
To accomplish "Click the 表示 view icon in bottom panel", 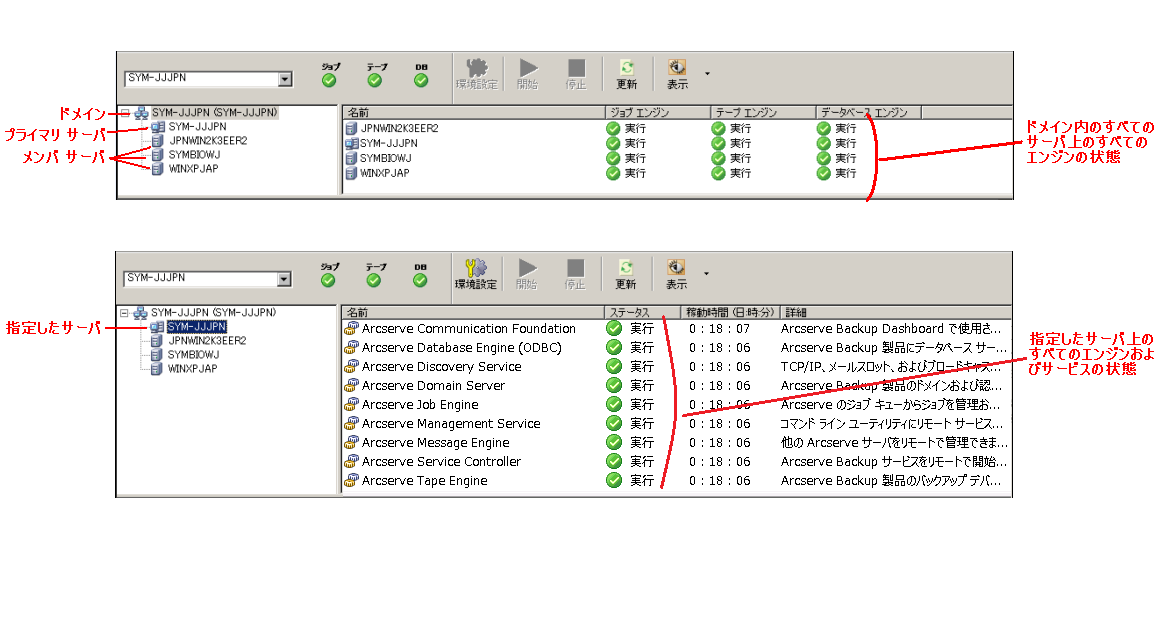I will [676, 268].
